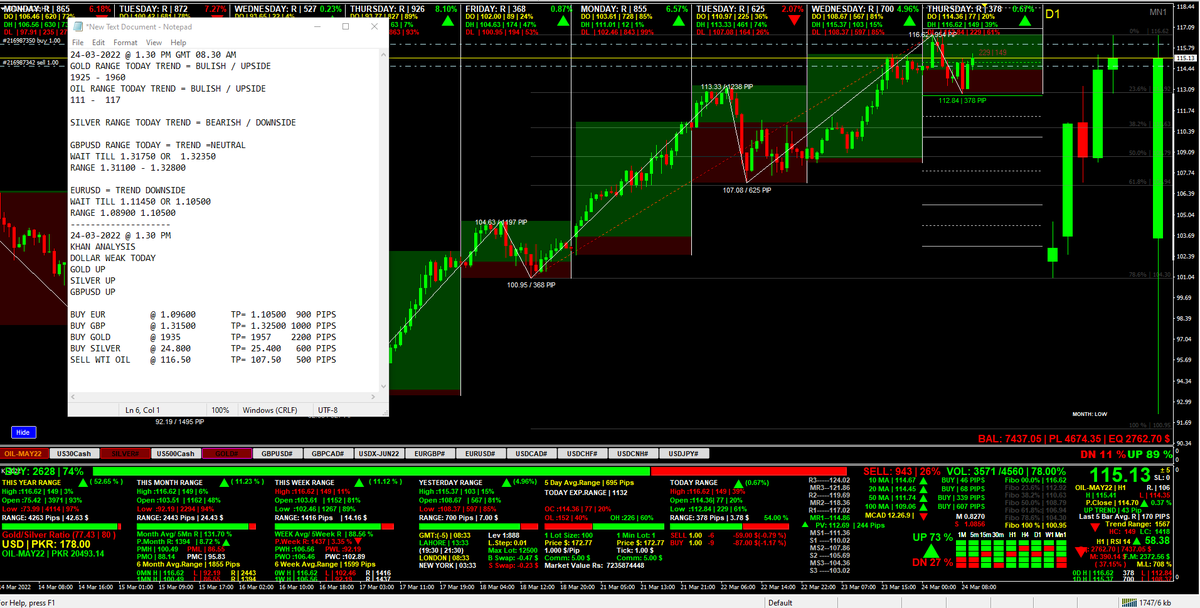Click the '113.33 / 1238 PIP' chart label
Viewport: 1200px width, 608px height.
[725, 87]
